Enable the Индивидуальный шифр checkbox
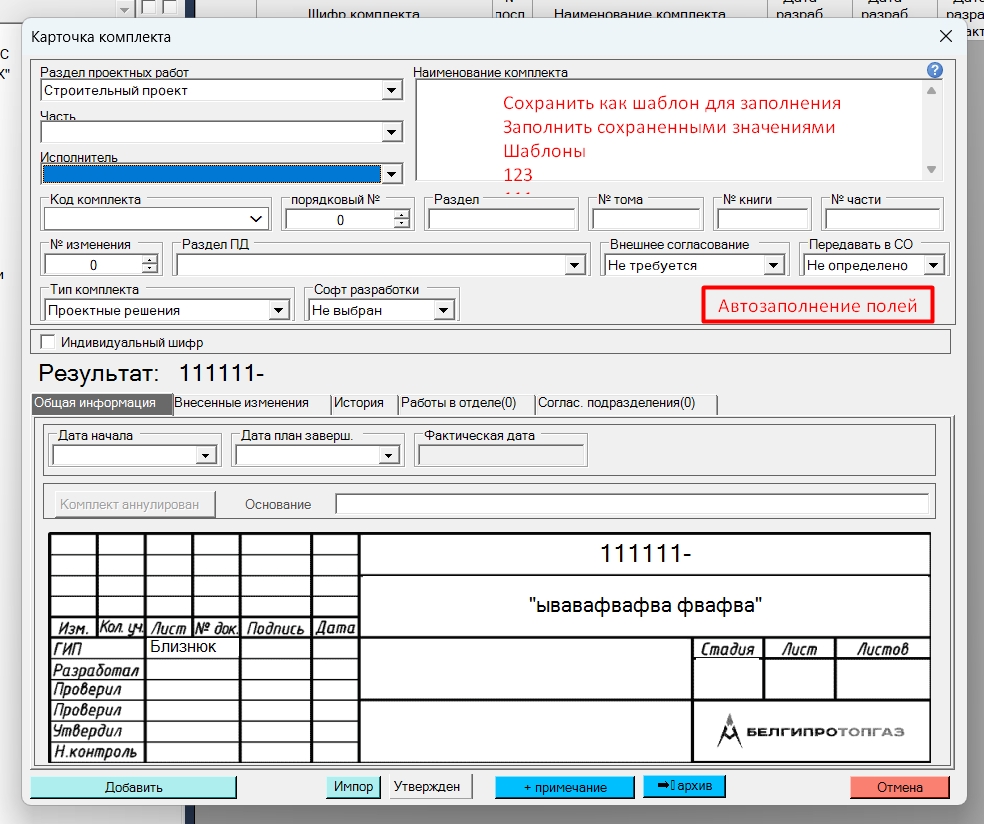 tap(48, 342)
